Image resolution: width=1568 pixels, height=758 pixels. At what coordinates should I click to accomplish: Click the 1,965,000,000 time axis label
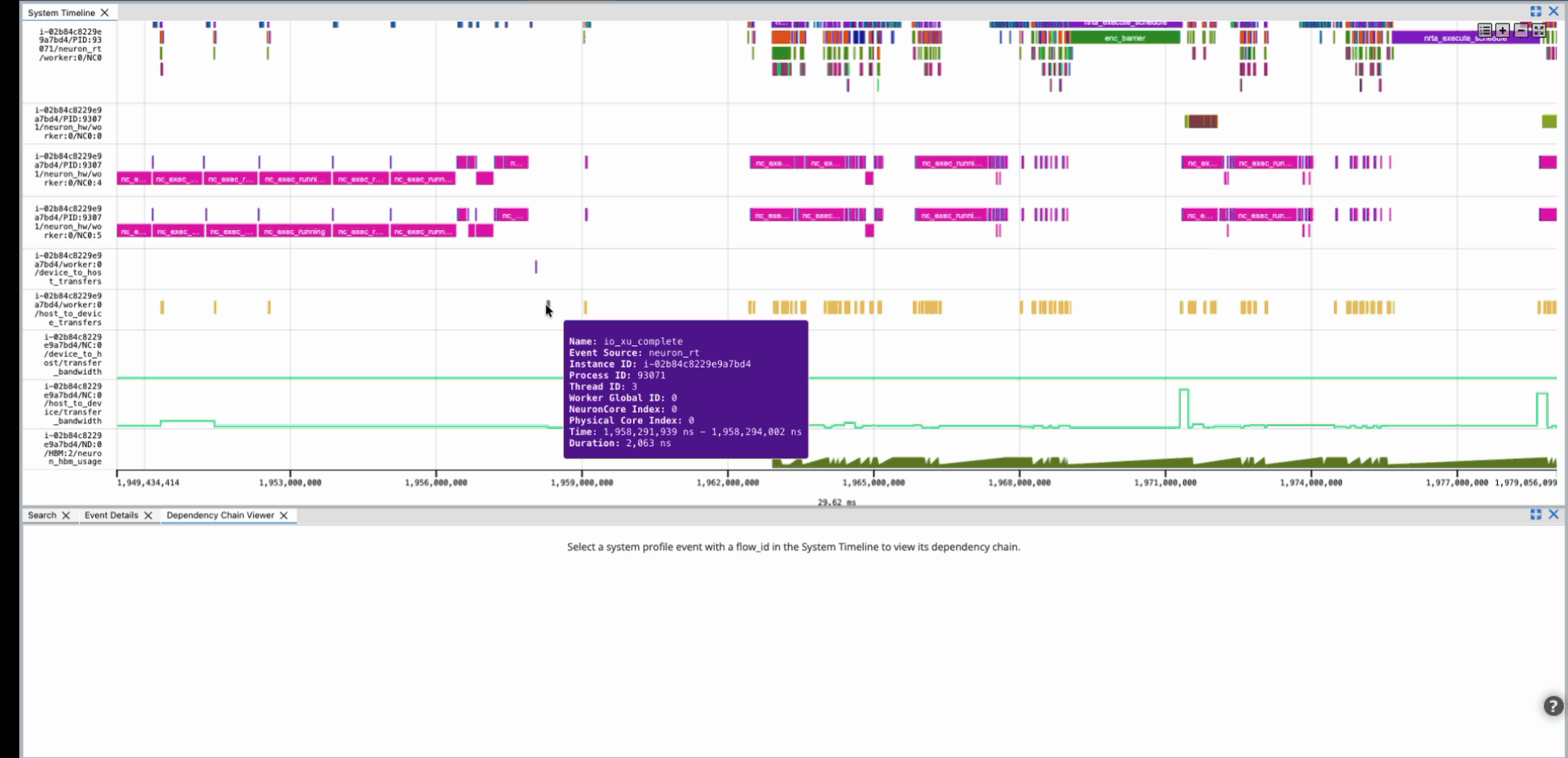874,482
